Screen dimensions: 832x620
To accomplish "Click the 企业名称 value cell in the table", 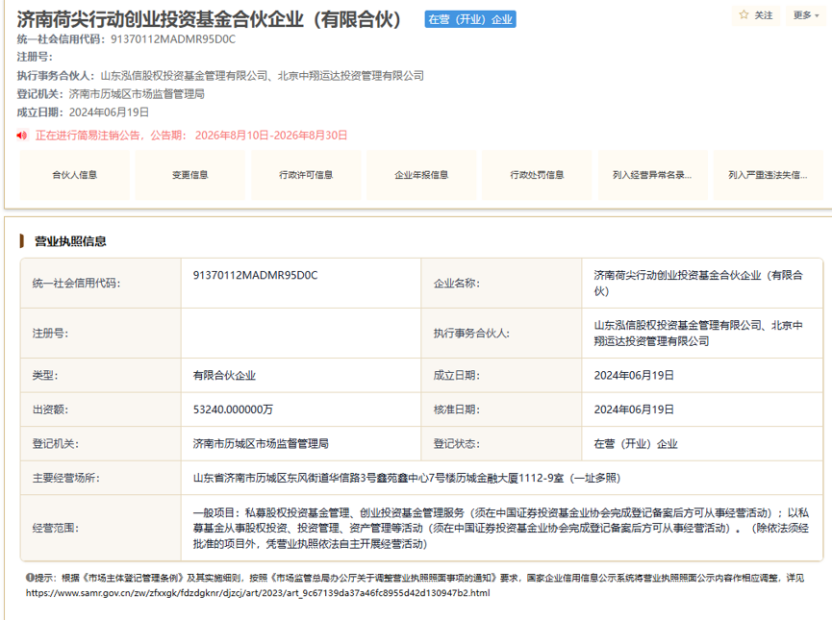I will (x=701, y=283).
